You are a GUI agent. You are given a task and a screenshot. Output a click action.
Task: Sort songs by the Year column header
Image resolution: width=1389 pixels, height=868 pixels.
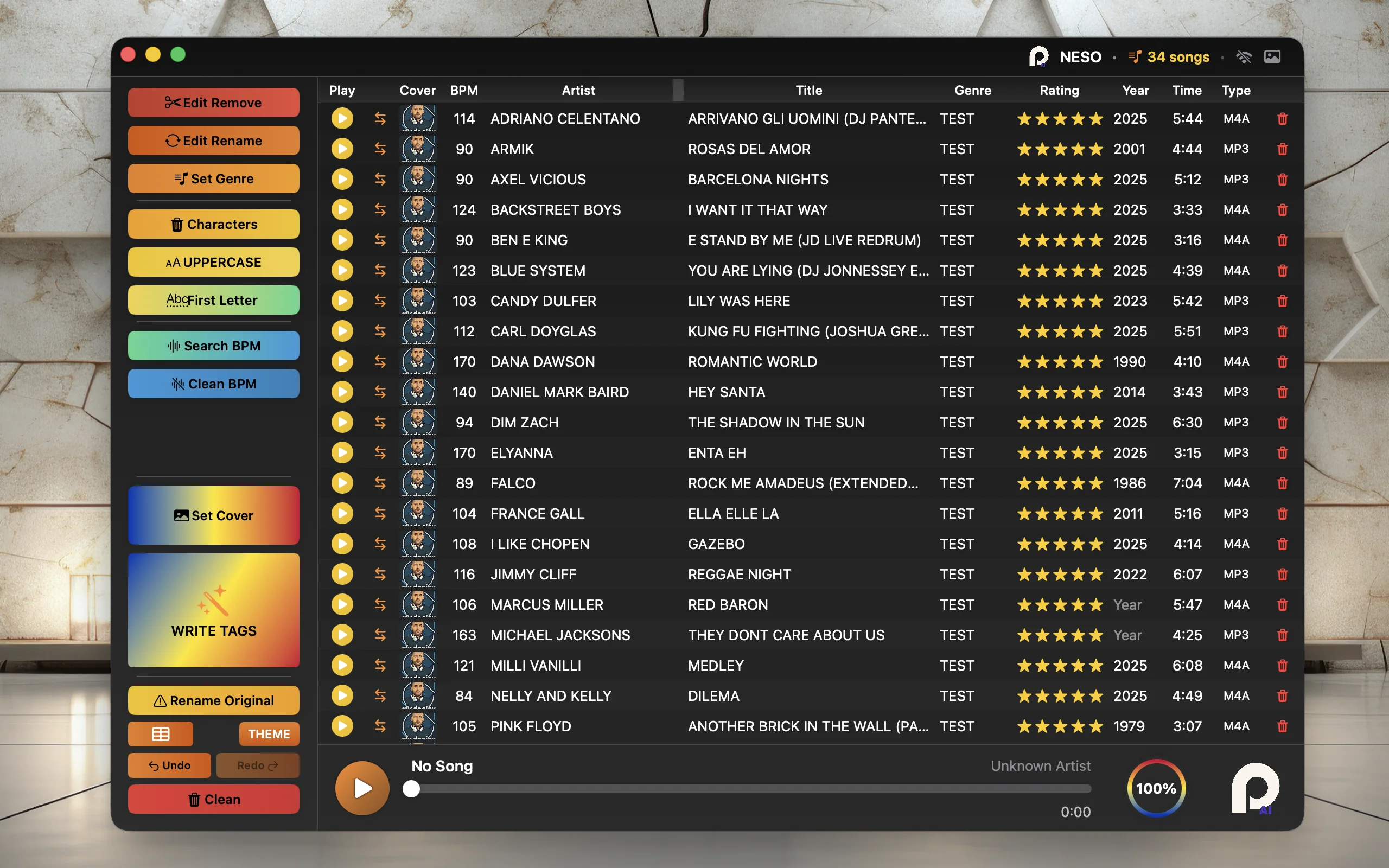(1135, 90)
